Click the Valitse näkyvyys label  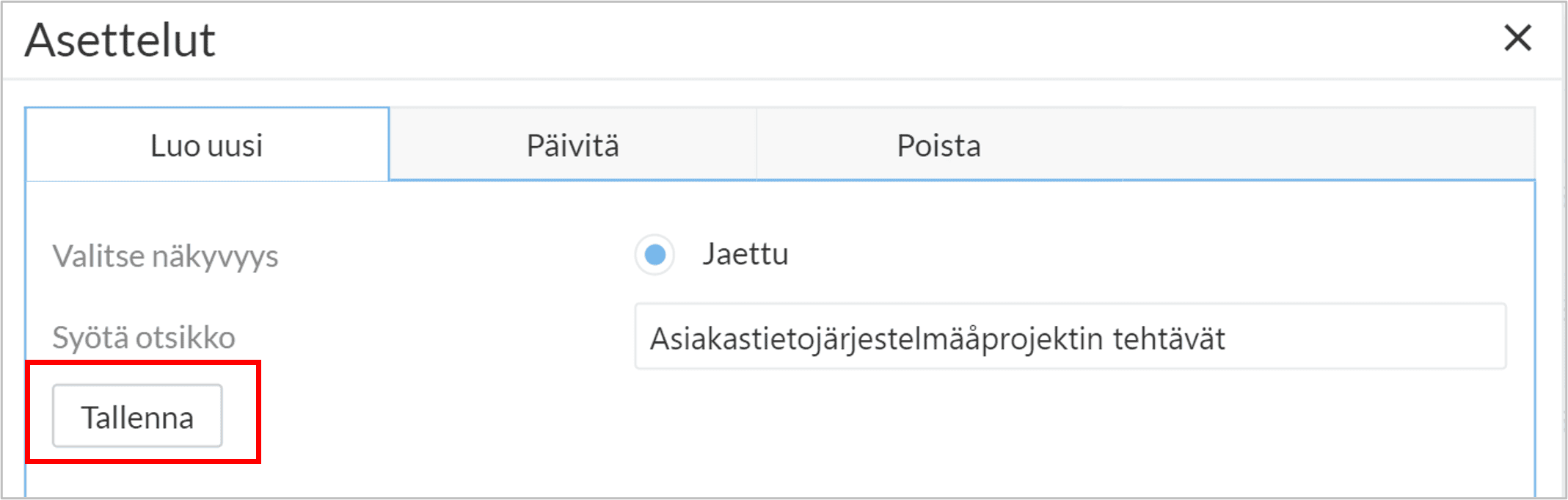[165, 257]
